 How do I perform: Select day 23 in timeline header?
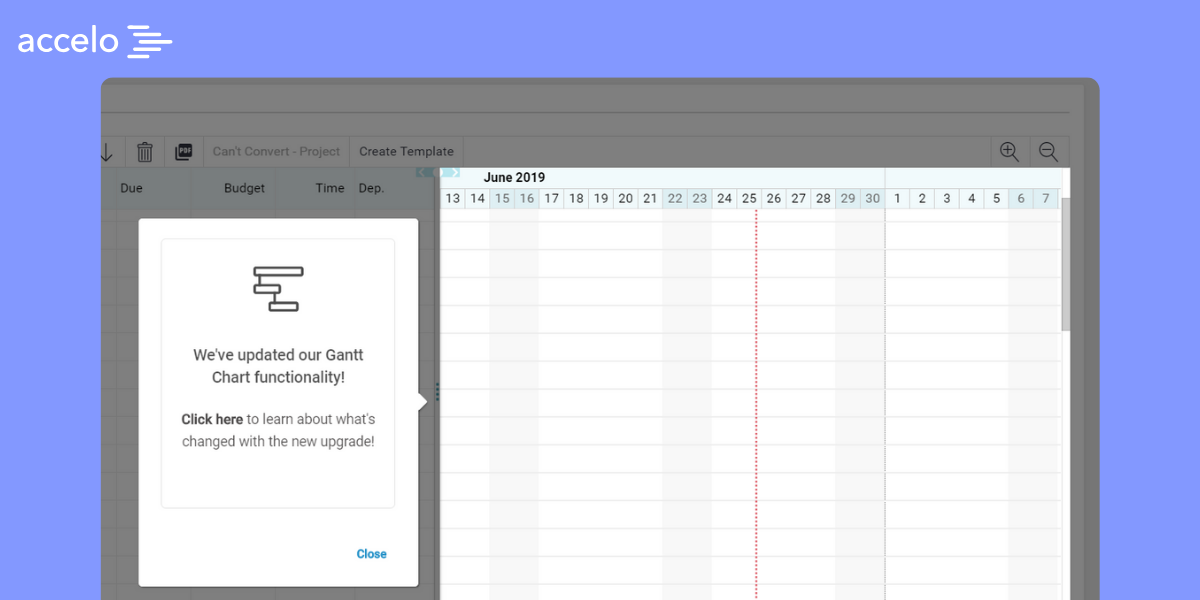700,198
